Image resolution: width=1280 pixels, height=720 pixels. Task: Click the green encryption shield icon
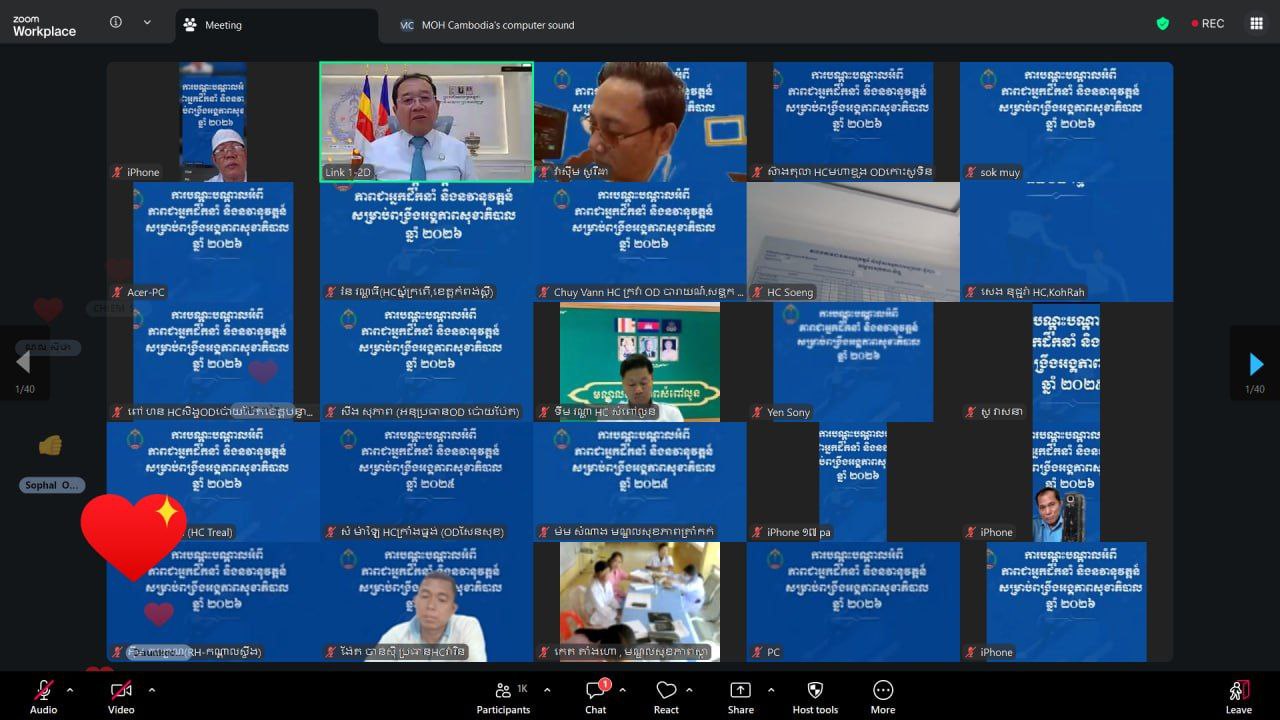[1162, 24]
